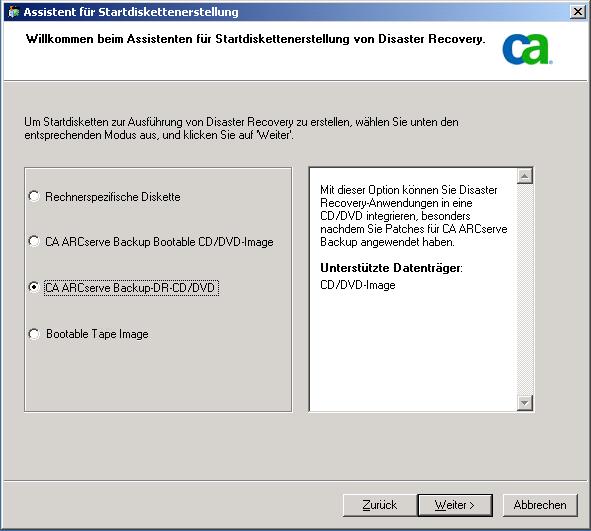The height and width of the screenshot is (531, 591).
Task: Click the CA logo in the header
Action: pyautogui.click(x=527, y=49)
